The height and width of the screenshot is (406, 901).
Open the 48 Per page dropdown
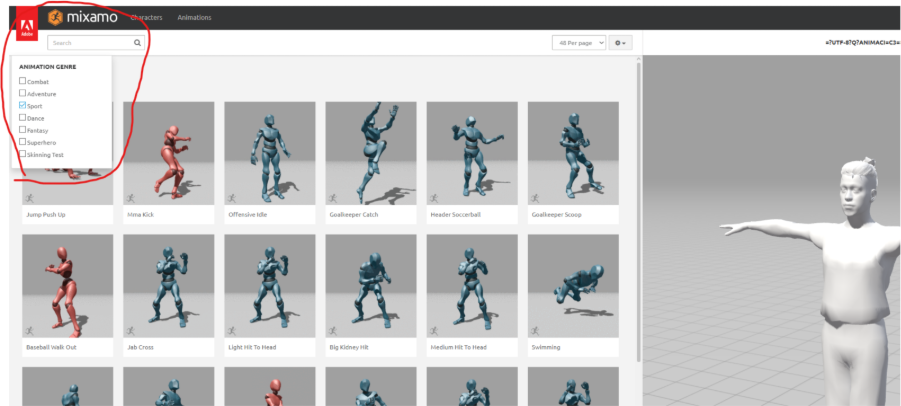coord(578,43)
